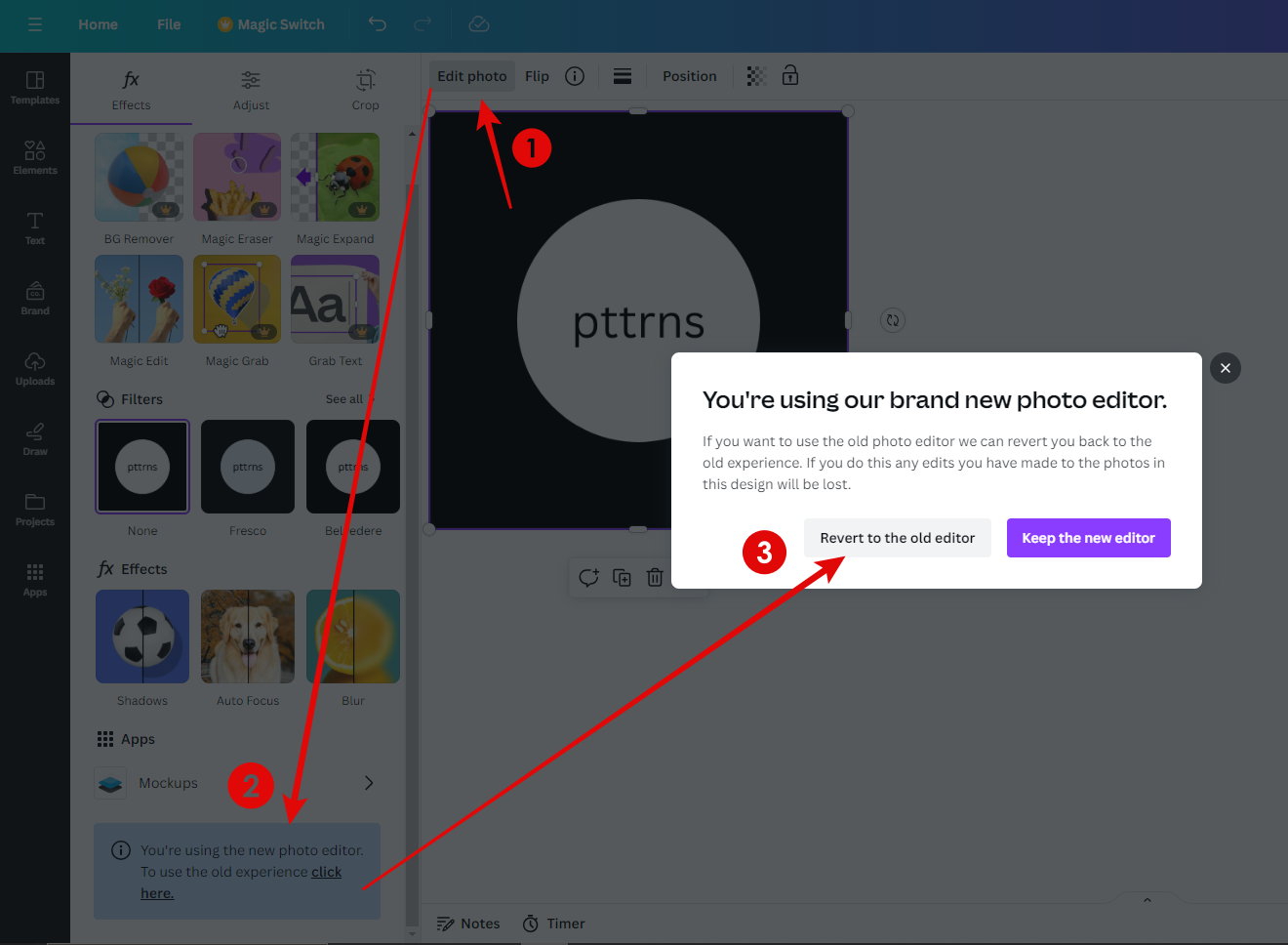Expand the pages panel chevron at bottom
The image size is (1288, 945).
tap(1147, 899)
